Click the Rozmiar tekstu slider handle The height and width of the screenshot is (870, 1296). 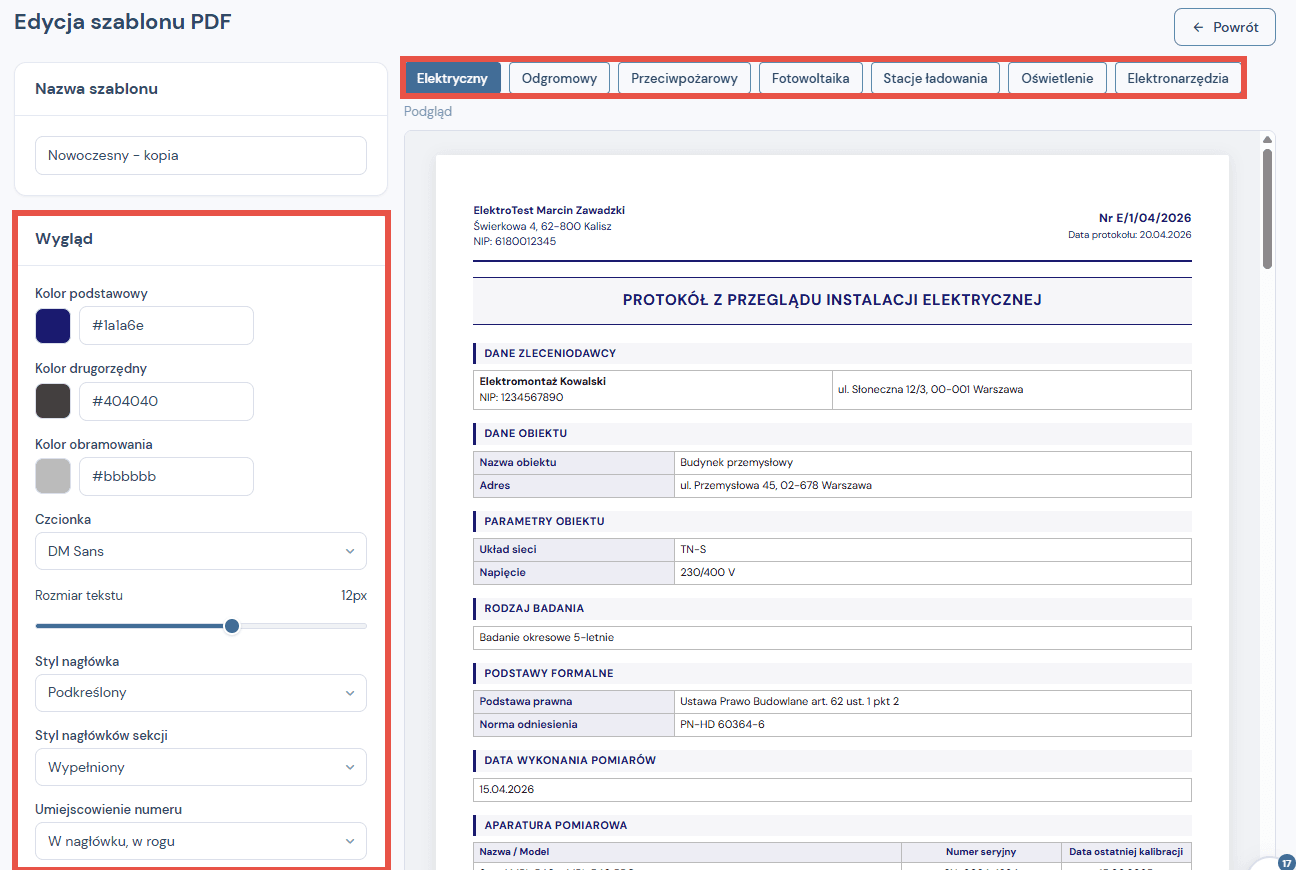232,626
